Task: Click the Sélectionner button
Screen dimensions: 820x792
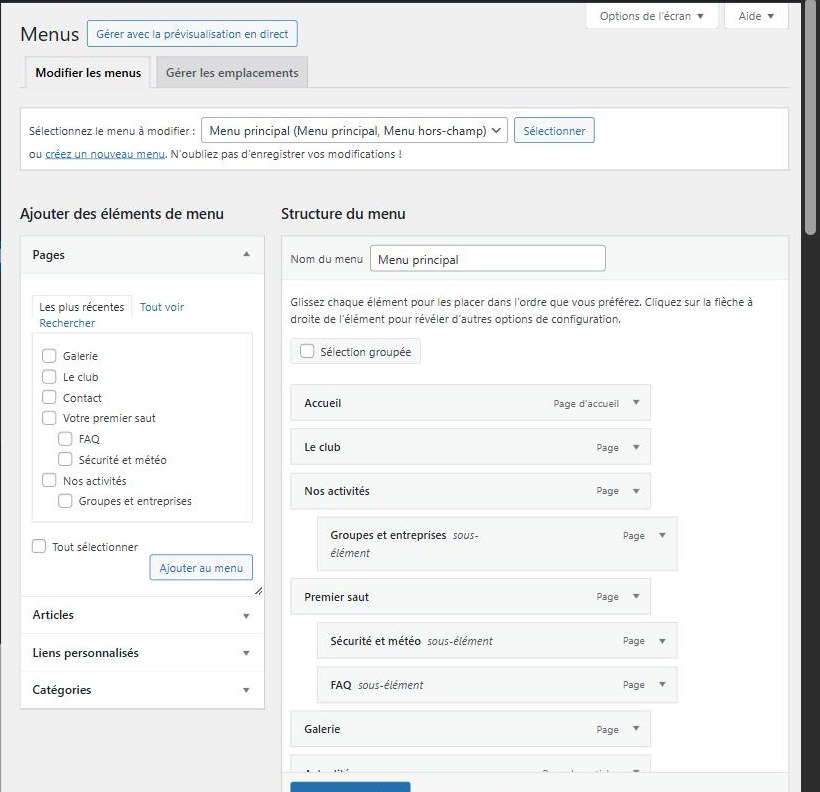Action: (554, 130)
